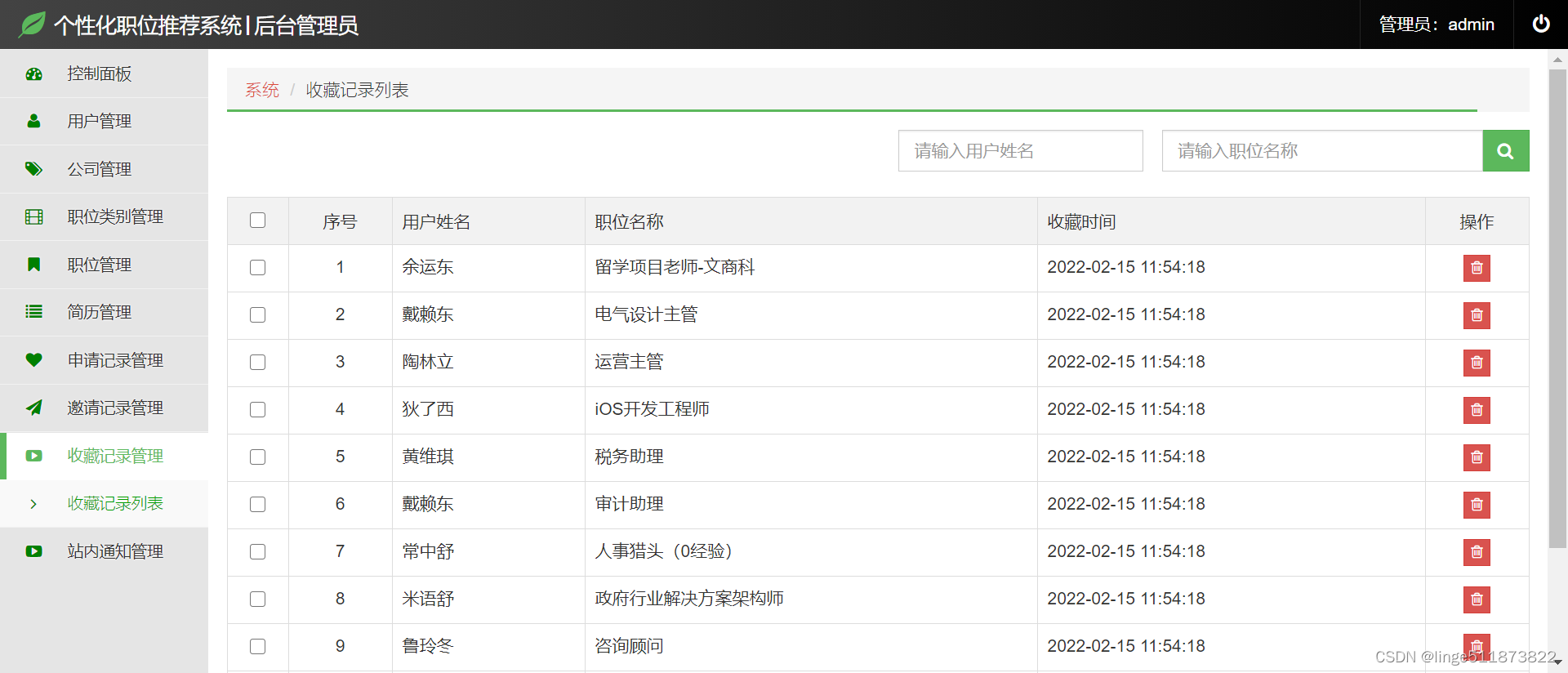Image resolution: width=1568 pixels, height=673 pixels.
Task: Click the scrollbar up arrow
Action: coord(1557,59)
